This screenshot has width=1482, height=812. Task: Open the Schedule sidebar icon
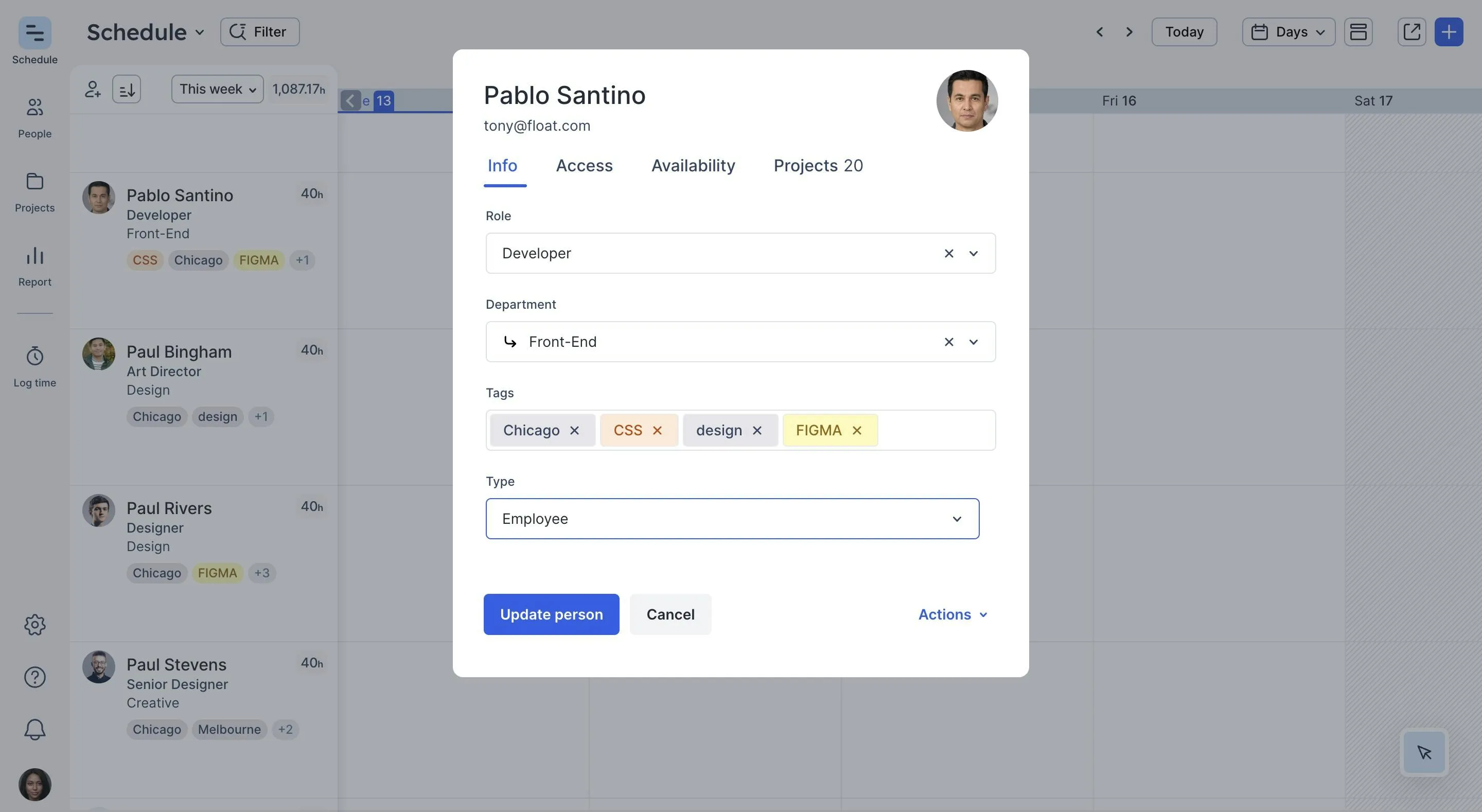pyautogui.click(x=34, y=33)
